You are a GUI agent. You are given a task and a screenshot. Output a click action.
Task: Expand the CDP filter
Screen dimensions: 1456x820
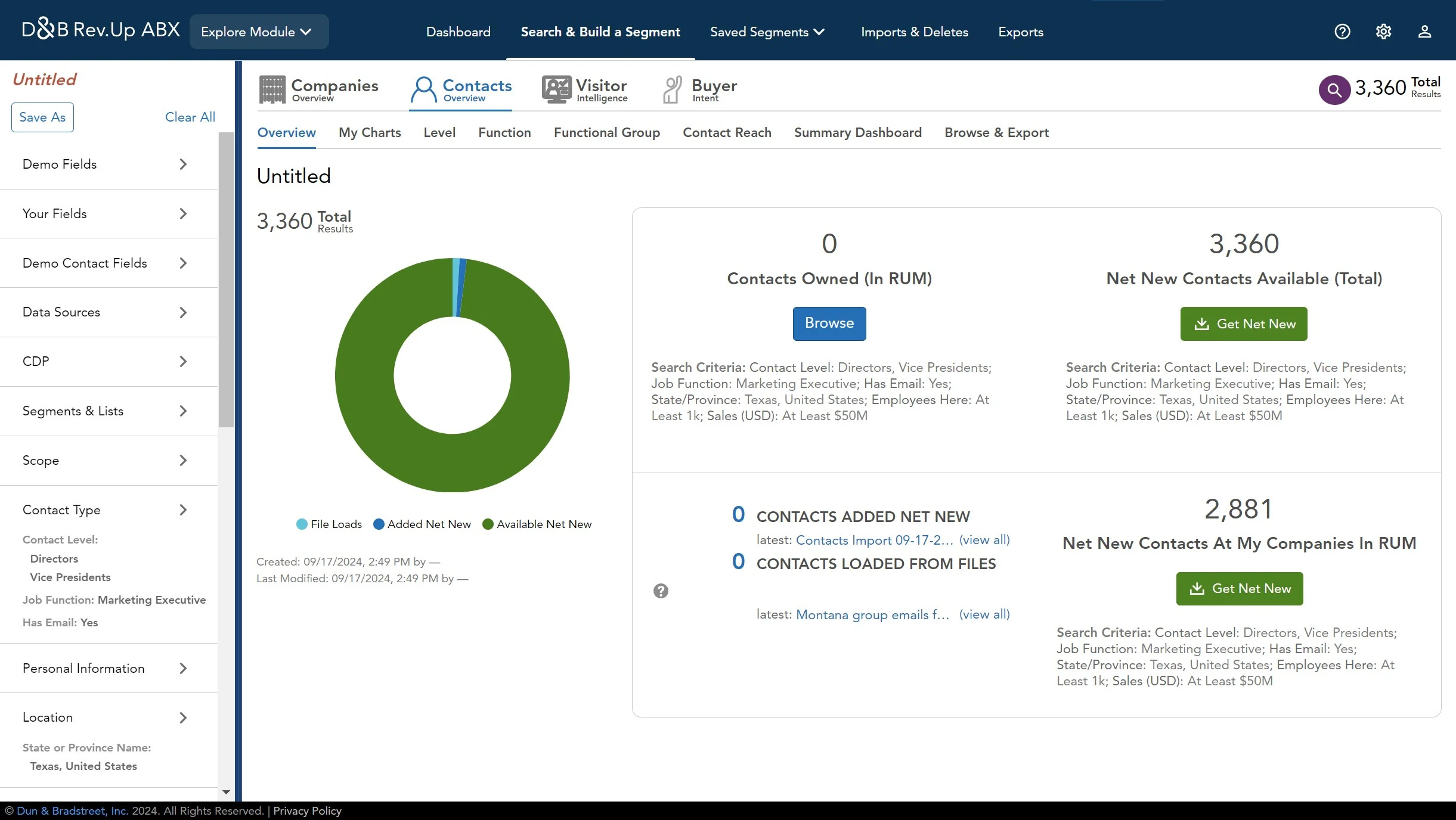coord(109,362)
